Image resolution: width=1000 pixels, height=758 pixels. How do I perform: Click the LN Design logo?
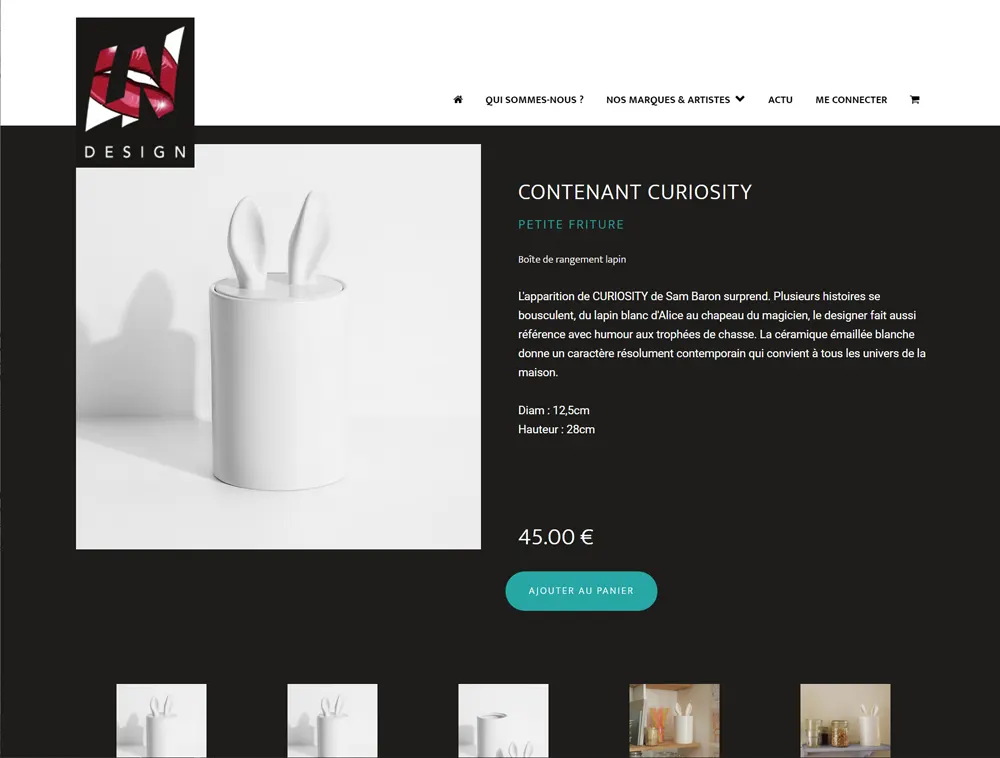(135, 92)
